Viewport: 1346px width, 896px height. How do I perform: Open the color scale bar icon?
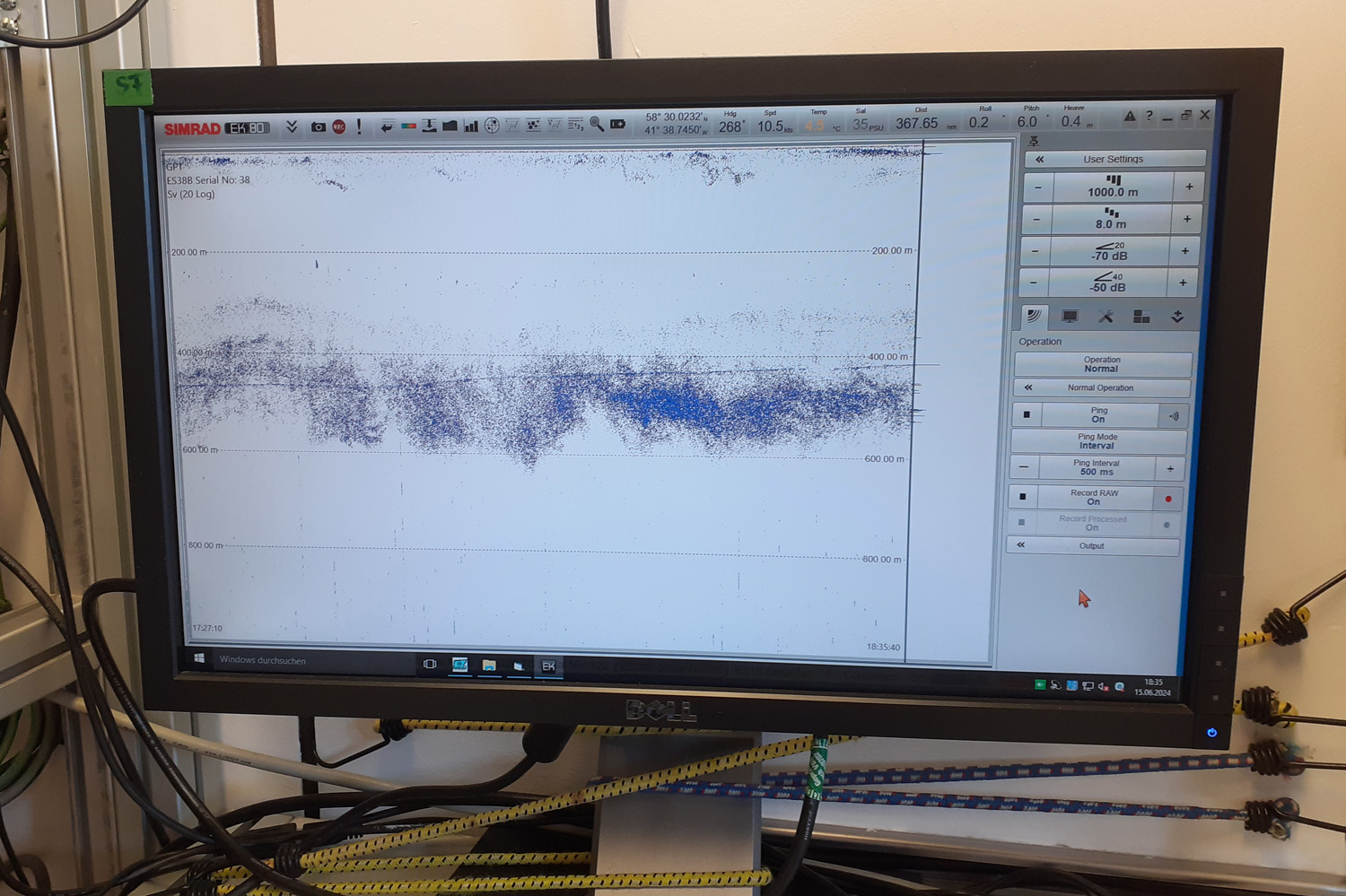[408, 126]
